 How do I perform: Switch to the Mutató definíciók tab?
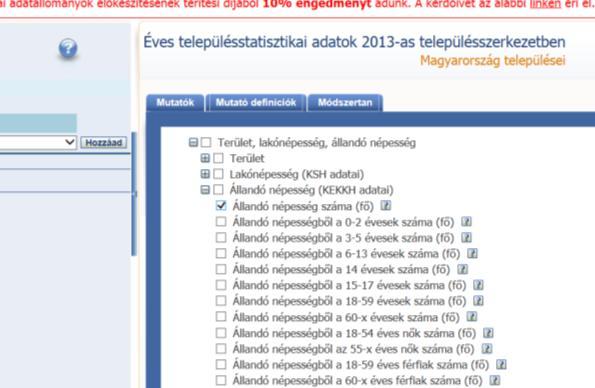(x=256, y=103)
